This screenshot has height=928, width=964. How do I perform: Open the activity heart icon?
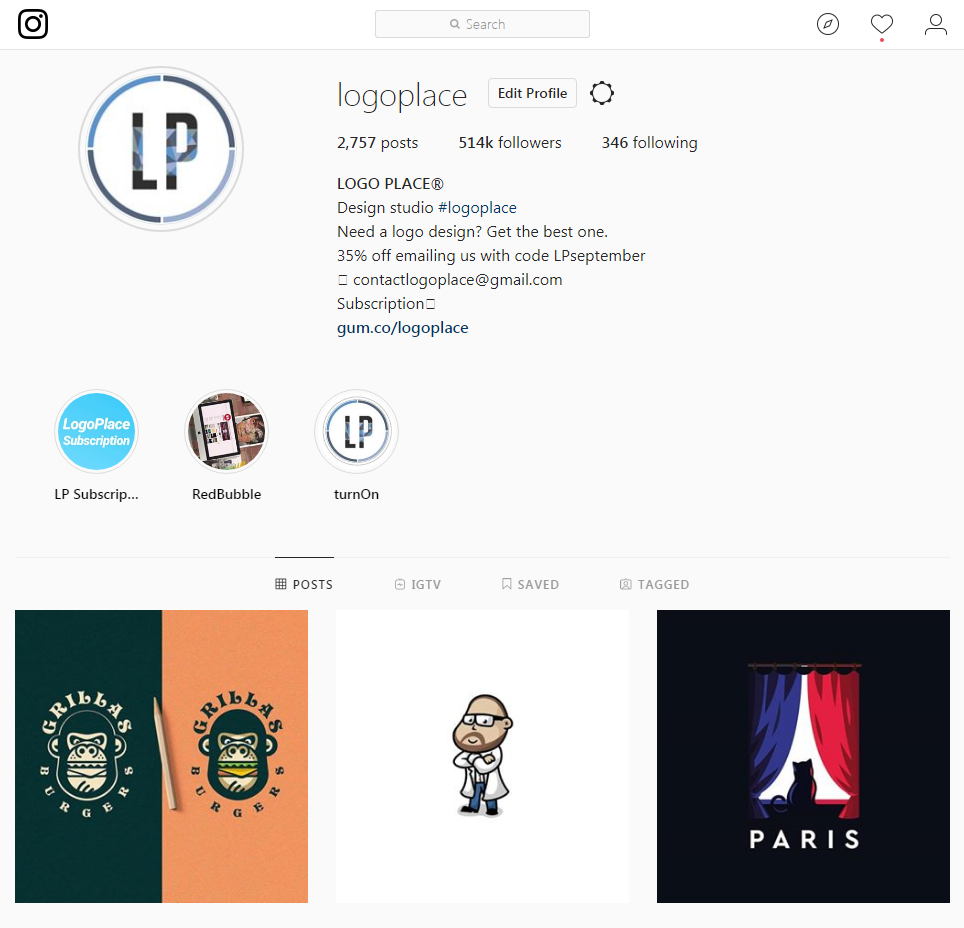click(x=882, y=24)
